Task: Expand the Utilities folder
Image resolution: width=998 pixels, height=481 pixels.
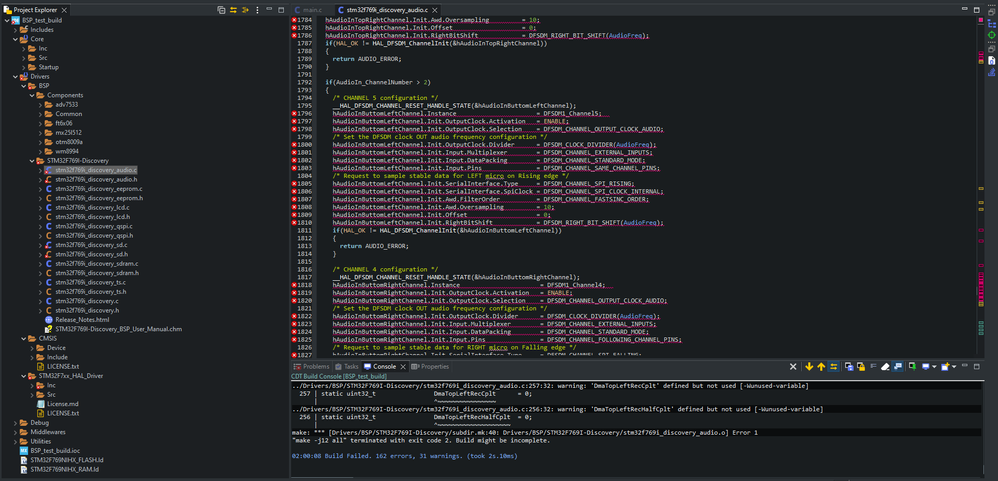Action: point(15,441)
